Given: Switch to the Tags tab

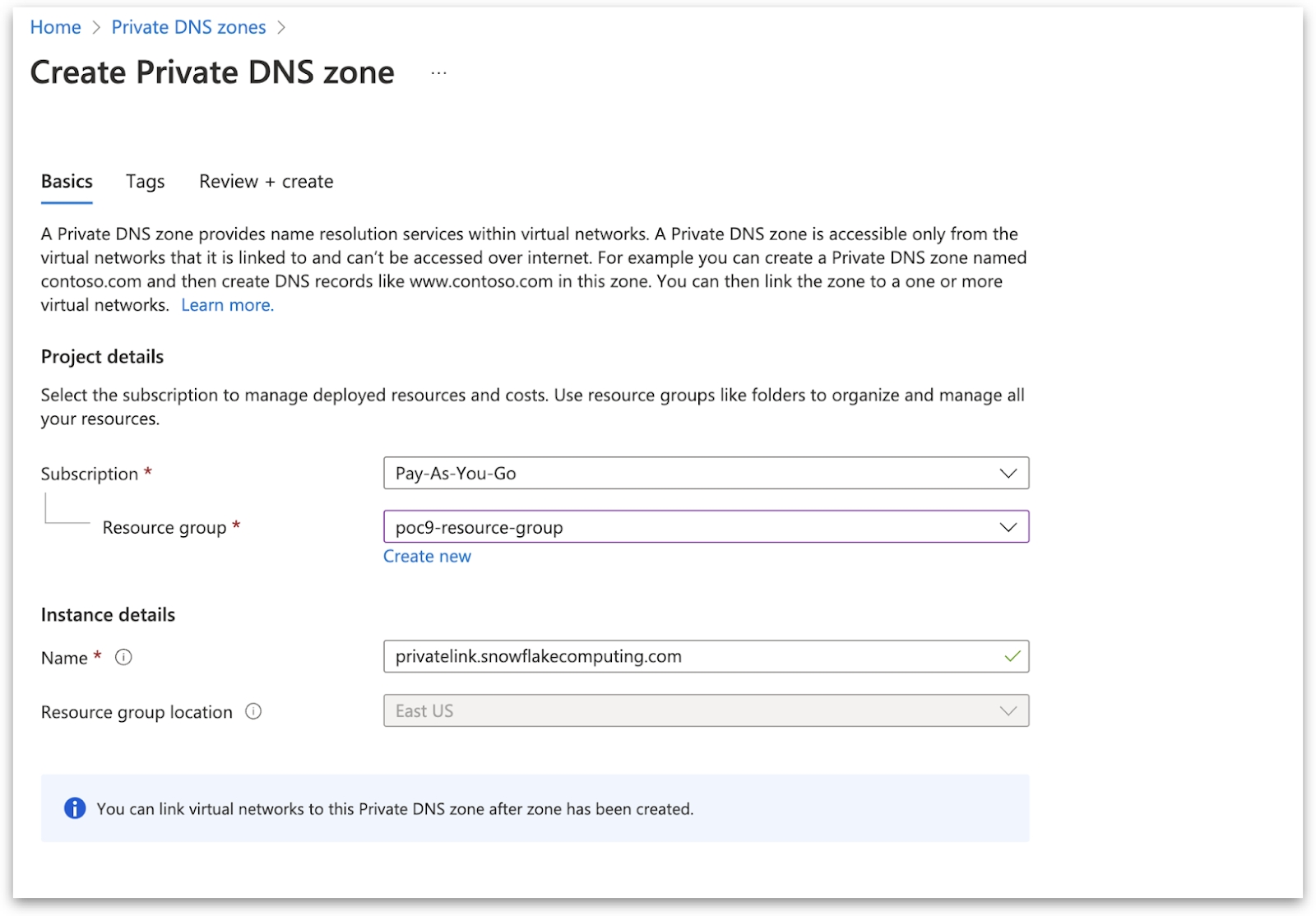Looking at the screenshot, I should [145, 182].
